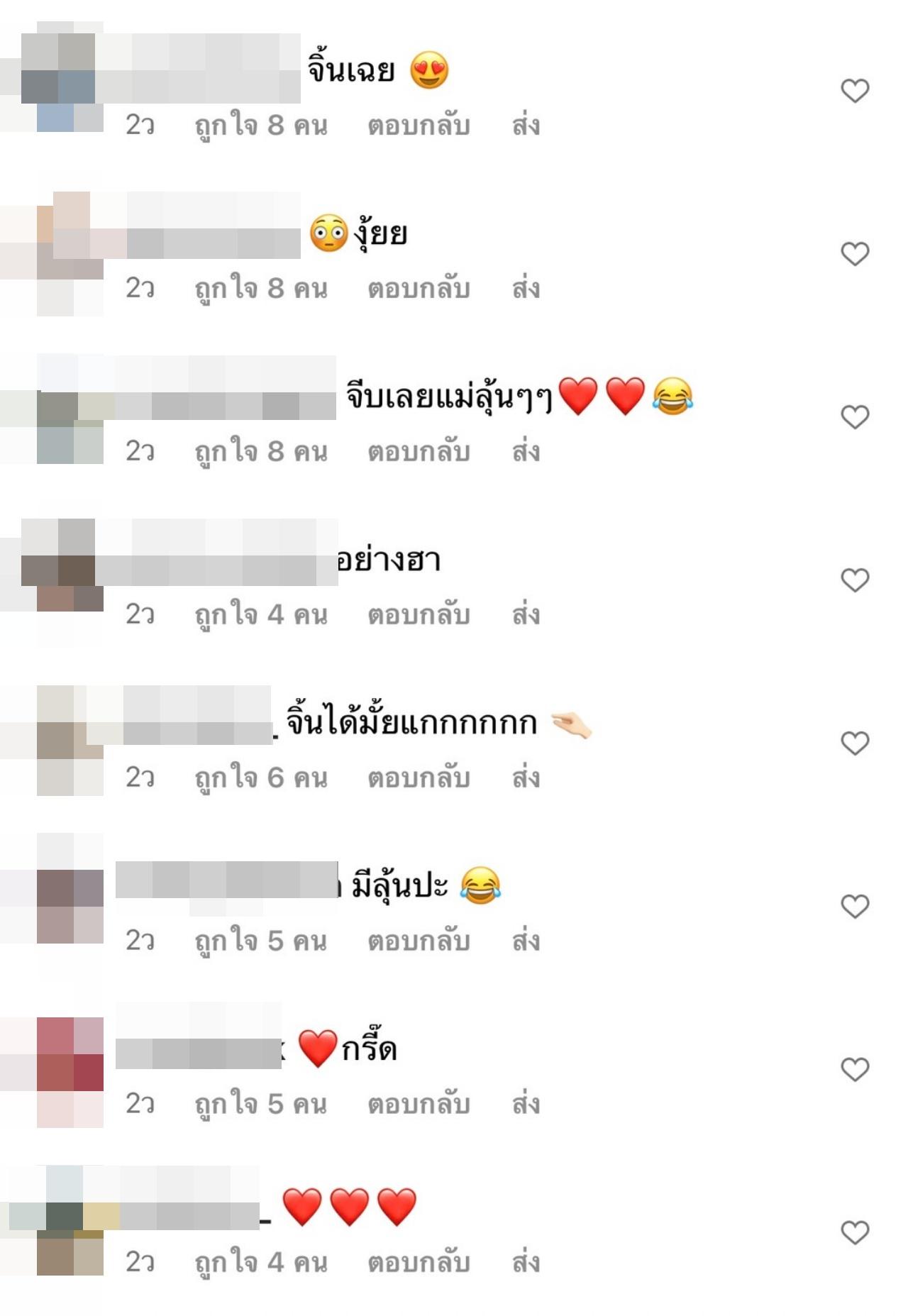908x1316 pixels.
Task: Send (ส่ง) the มีลุ้นปะ comment
Action: [526, 941]
